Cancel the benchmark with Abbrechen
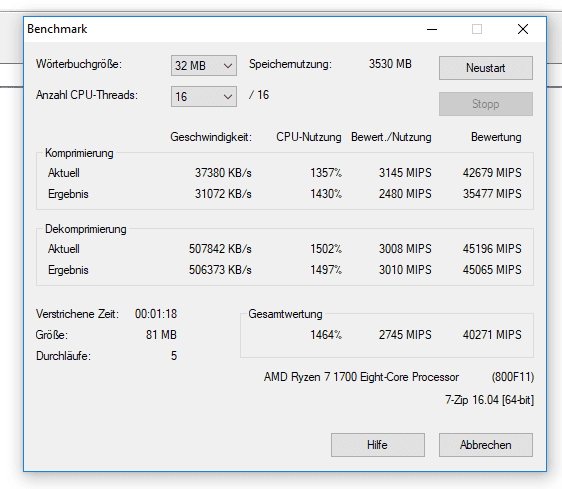 [486, 445]
